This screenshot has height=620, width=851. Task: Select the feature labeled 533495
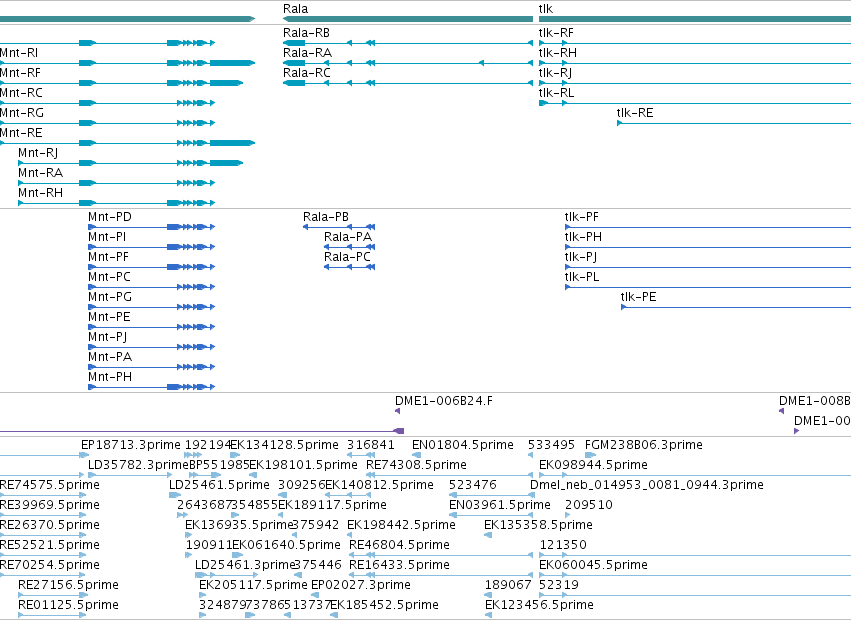[551, 445]
